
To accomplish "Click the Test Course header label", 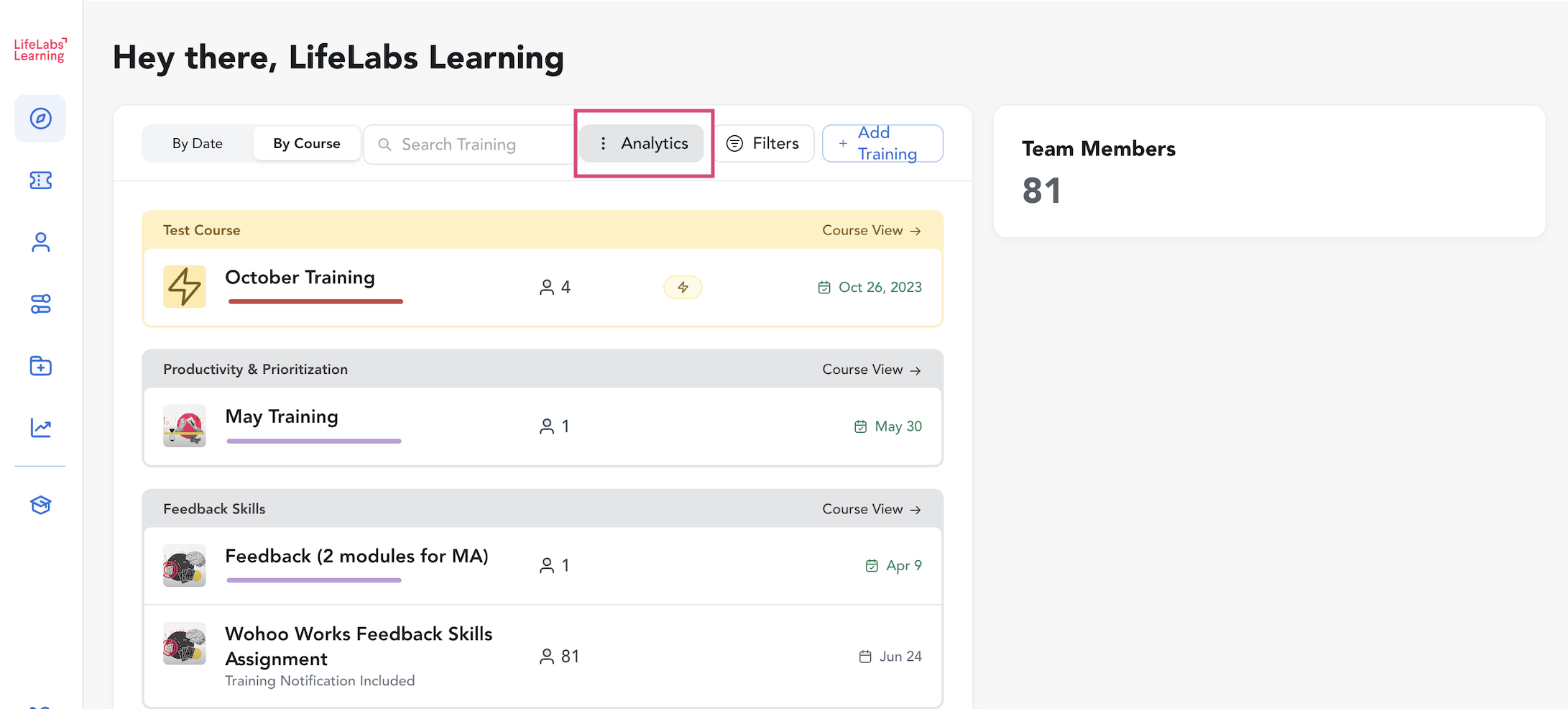I will (202, 231).
